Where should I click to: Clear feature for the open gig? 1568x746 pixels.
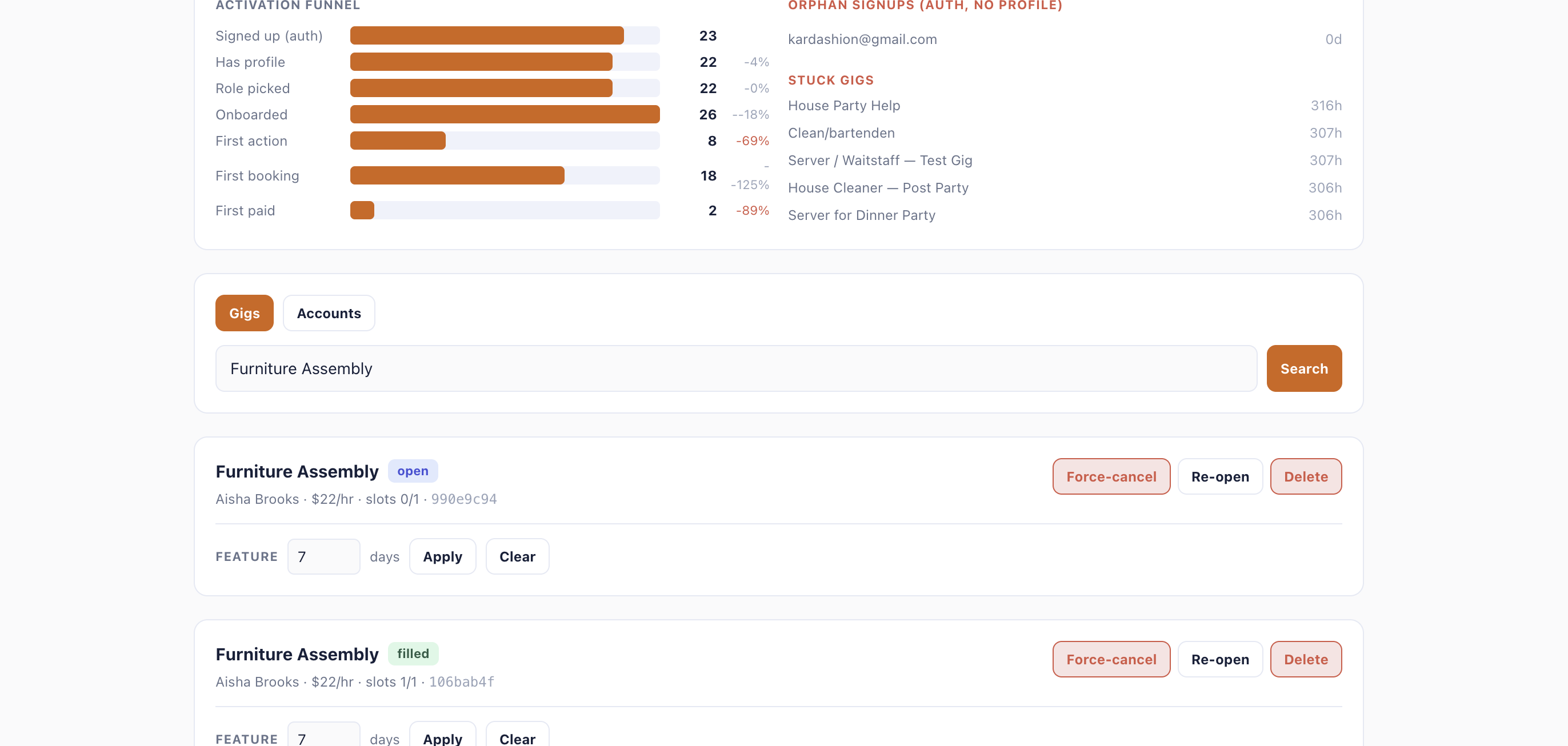517,556
